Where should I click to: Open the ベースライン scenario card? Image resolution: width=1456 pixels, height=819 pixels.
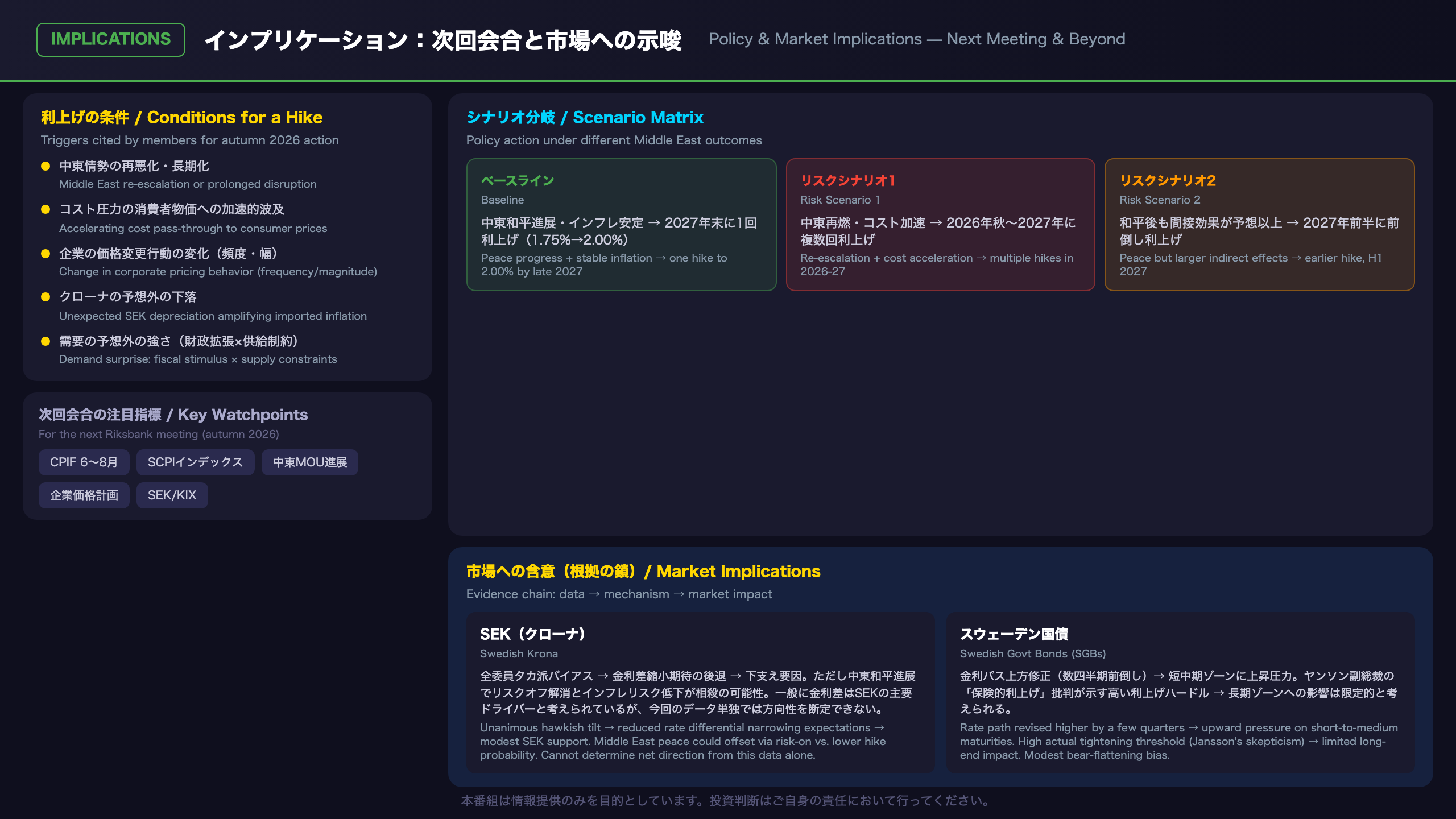pos(621,225)
